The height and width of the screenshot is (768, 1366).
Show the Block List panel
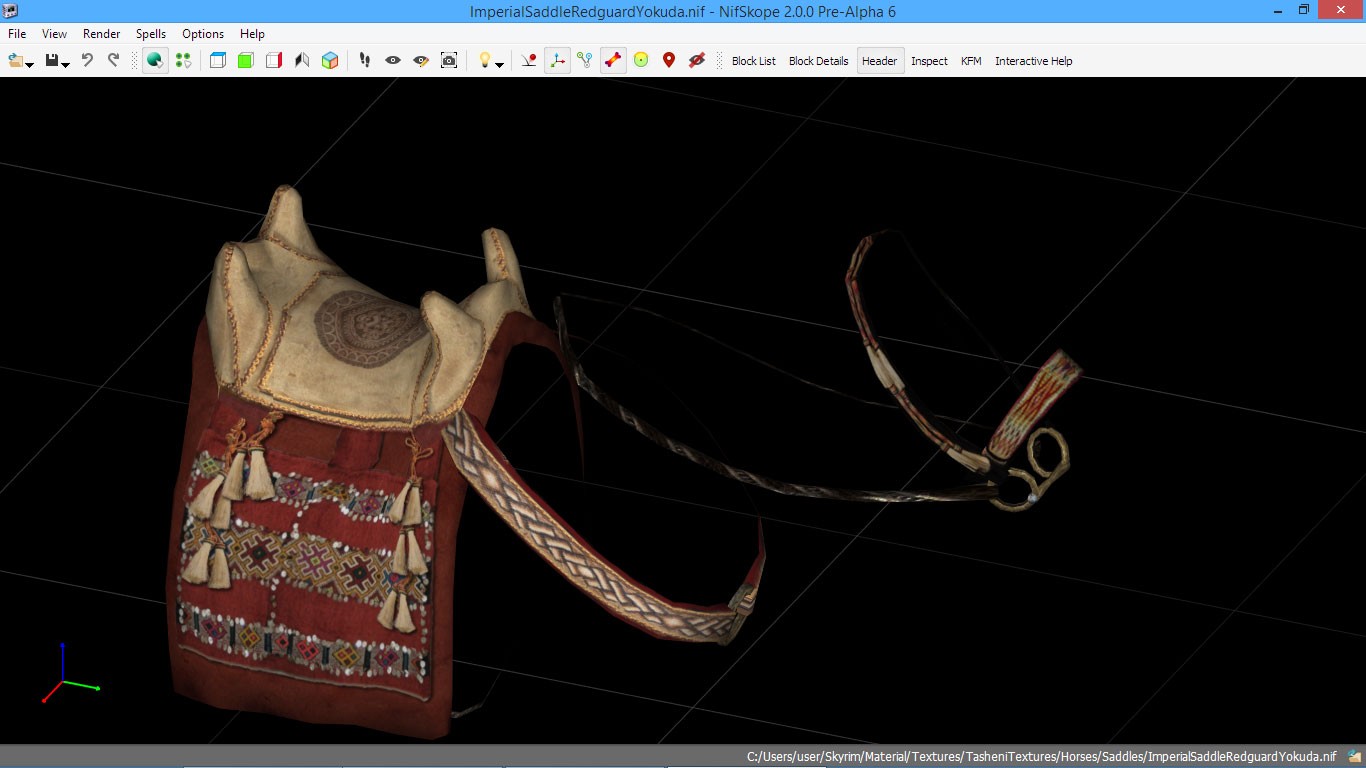[753, 61]
